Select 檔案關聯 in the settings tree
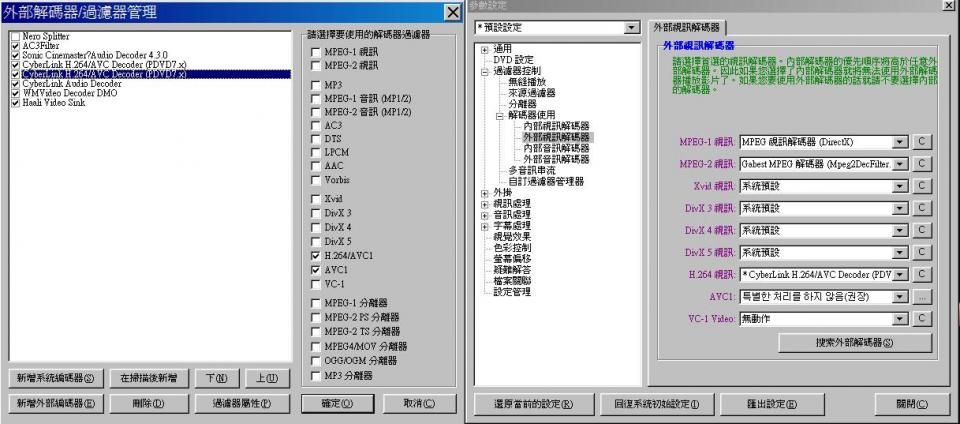The height and width of the screenshot is (424, 960). [x=512, y=281]
